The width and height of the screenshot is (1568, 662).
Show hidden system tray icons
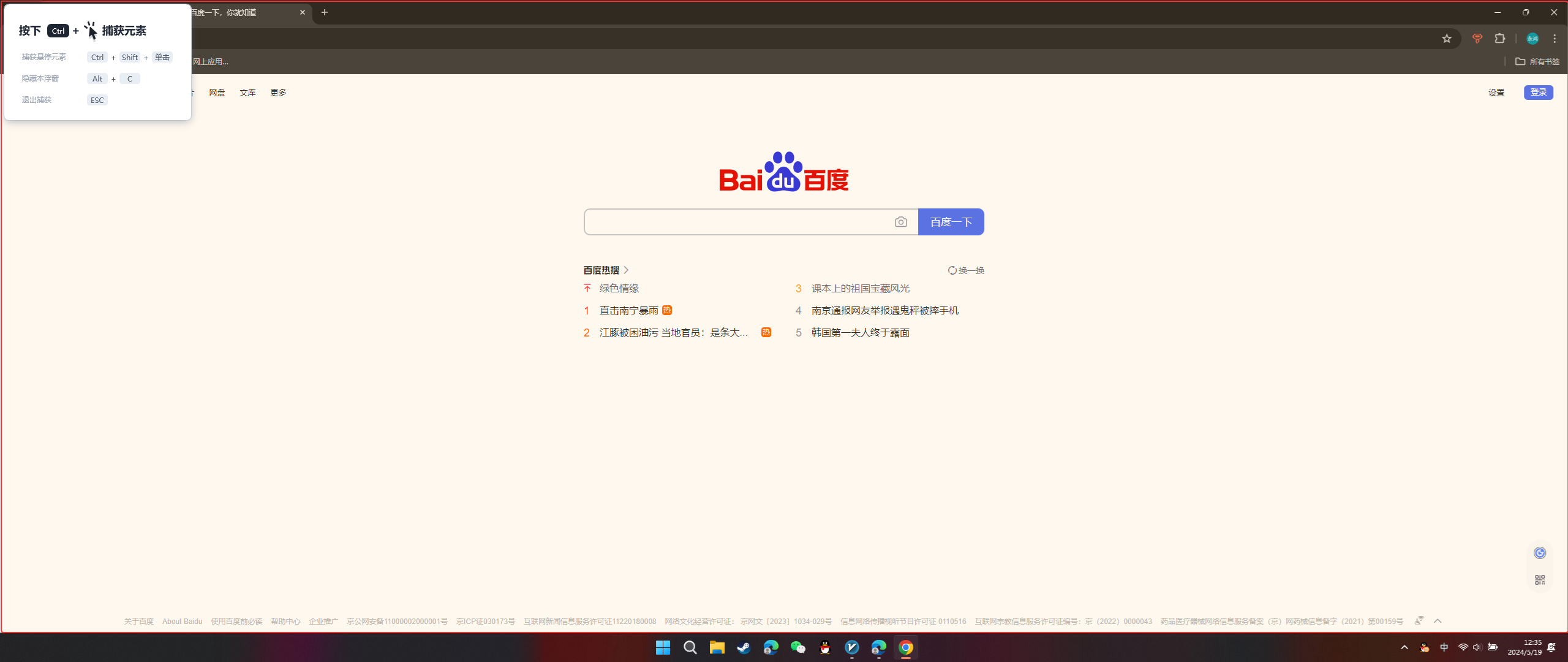pos(1404,647)
